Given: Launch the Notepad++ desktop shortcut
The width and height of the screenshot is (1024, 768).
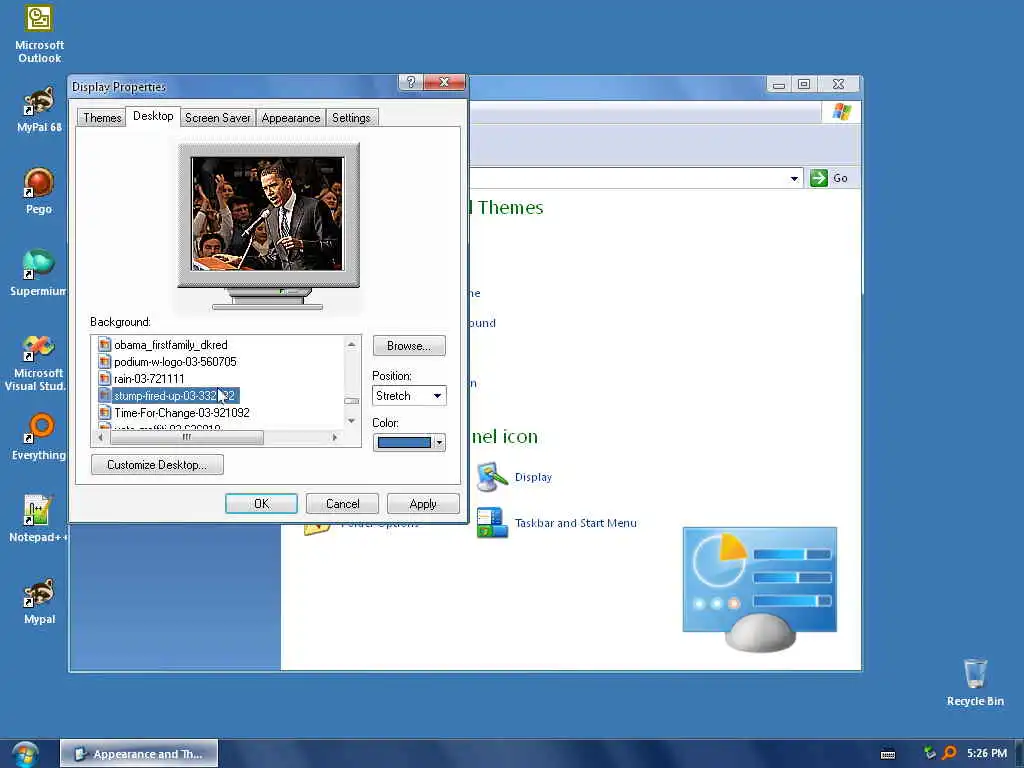Looking at the screenshot, I should (38, 519).
